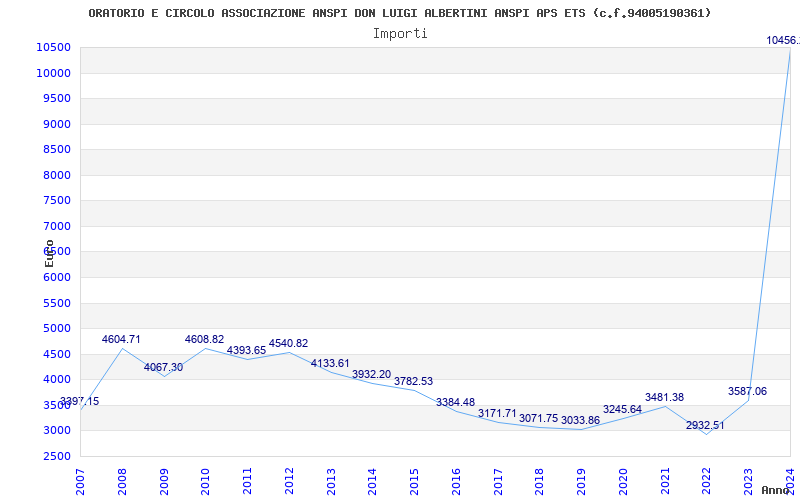Click x-axis year 2007

coord(80,481)
